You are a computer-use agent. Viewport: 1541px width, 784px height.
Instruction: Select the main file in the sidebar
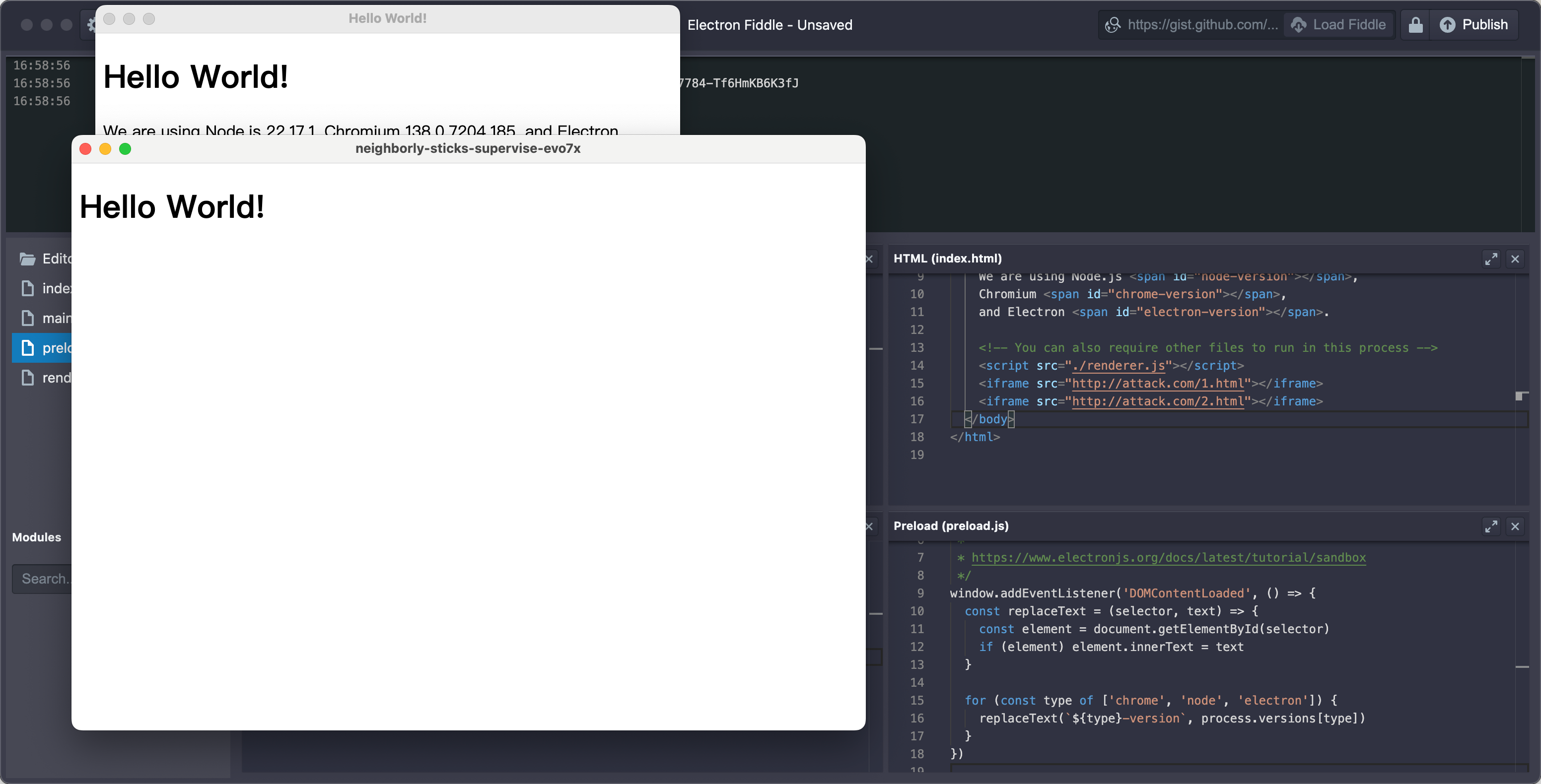tap(42, 318)
